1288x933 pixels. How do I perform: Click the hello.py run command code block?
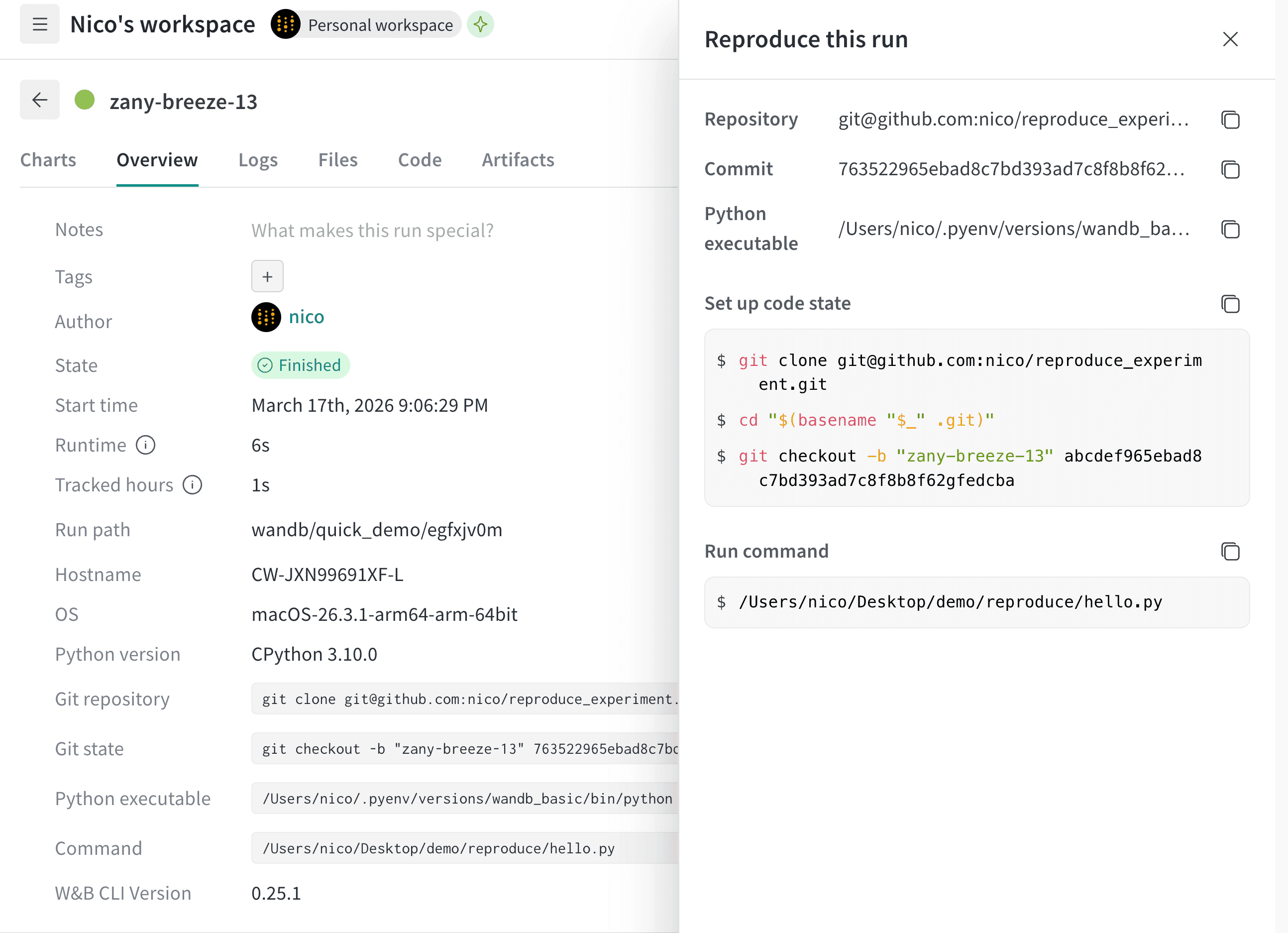977,602
